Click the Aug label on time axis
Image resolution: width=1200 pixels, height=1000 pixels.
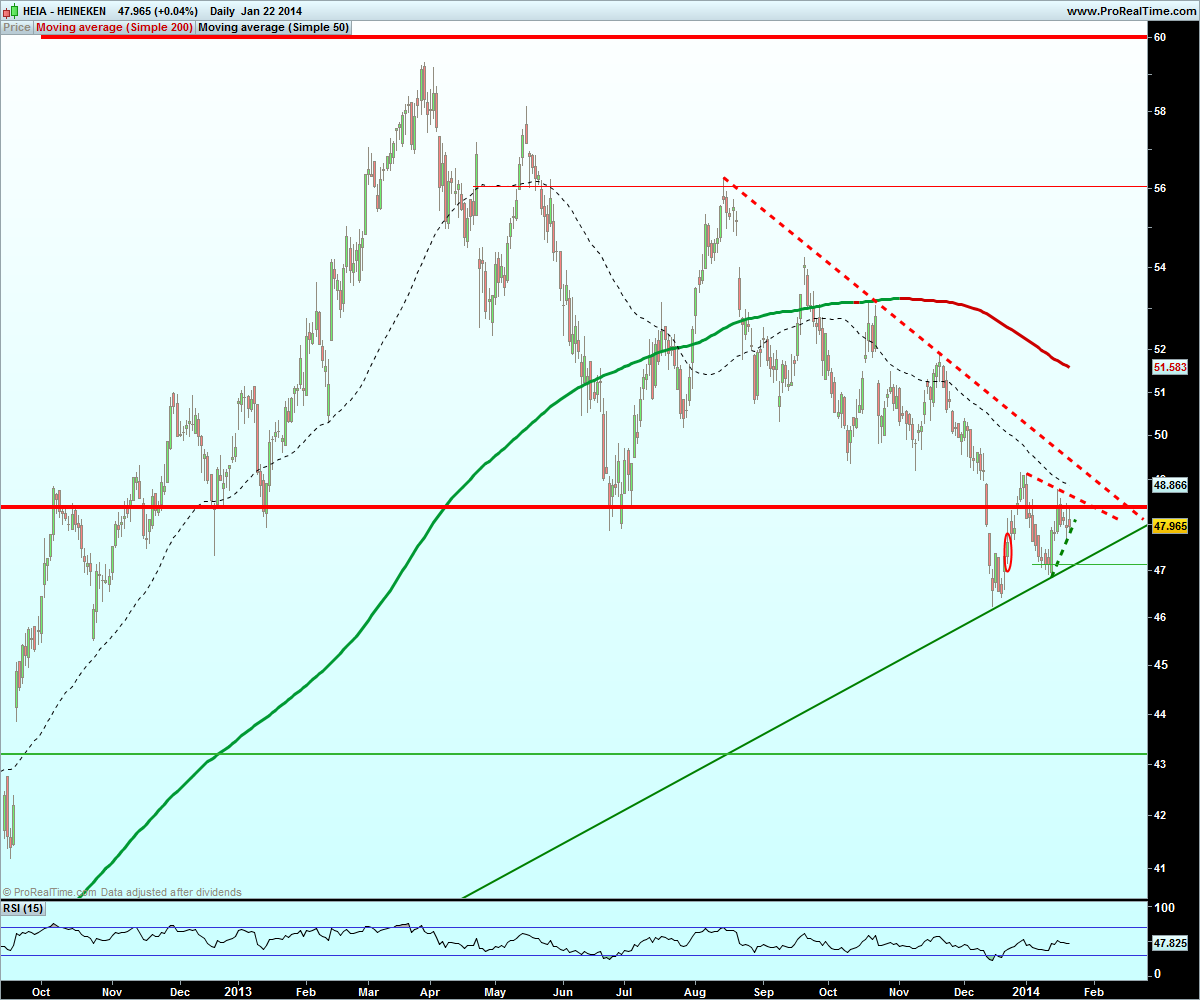696,991
